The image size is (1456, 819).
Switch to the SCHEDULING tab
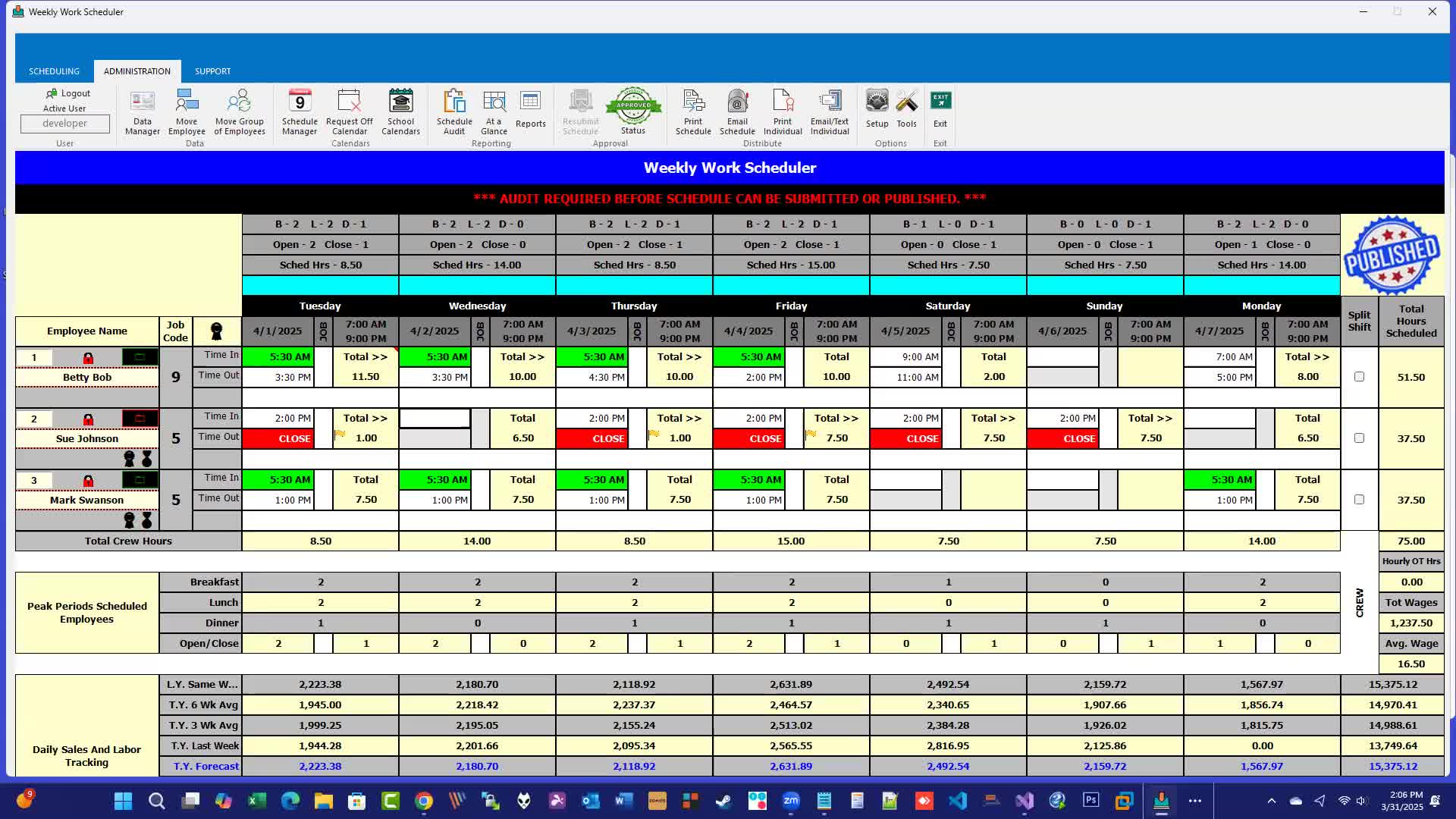54,71
